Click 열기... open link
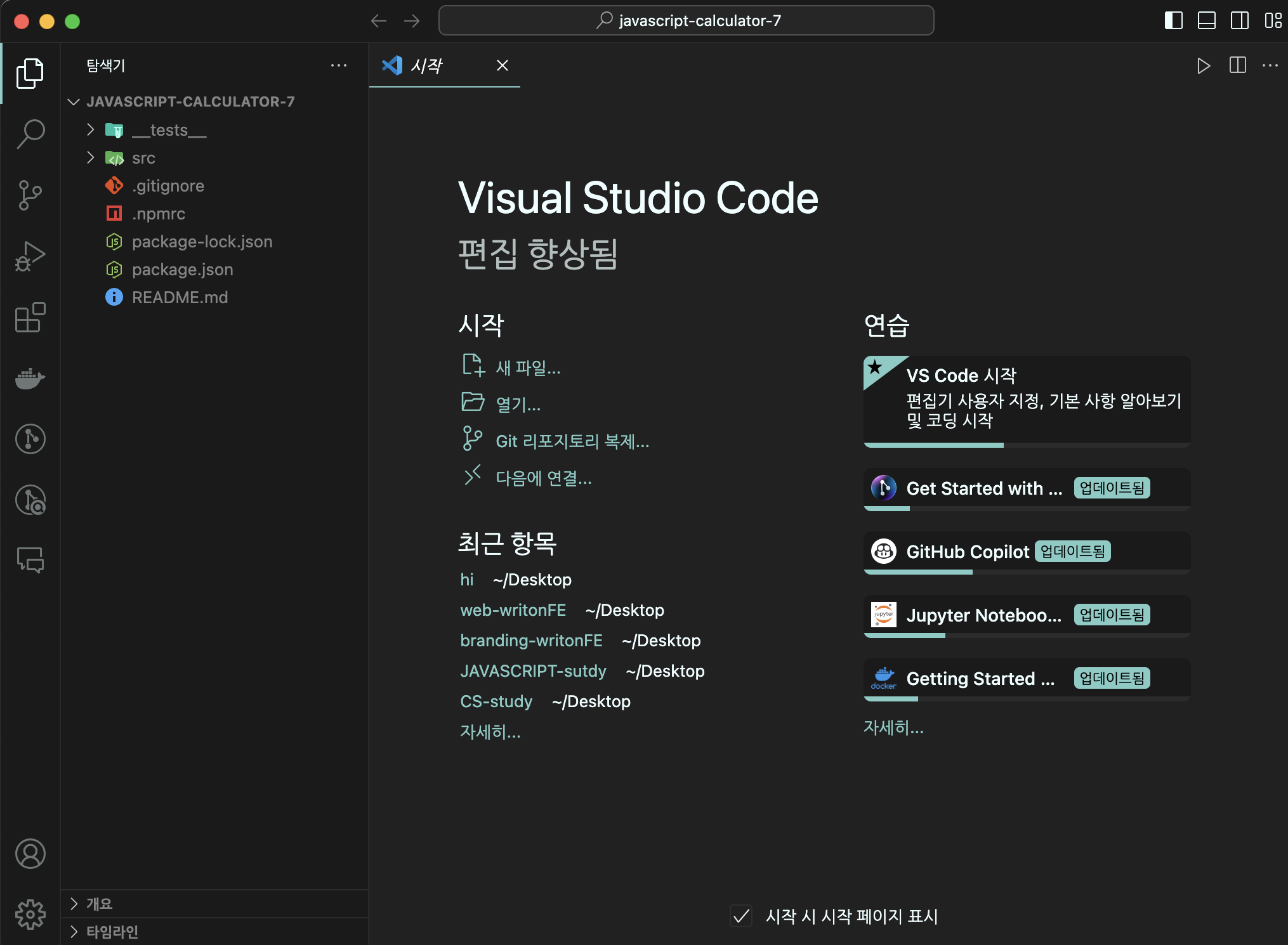Screen dimensions: 1288x945 coord(501,403)
